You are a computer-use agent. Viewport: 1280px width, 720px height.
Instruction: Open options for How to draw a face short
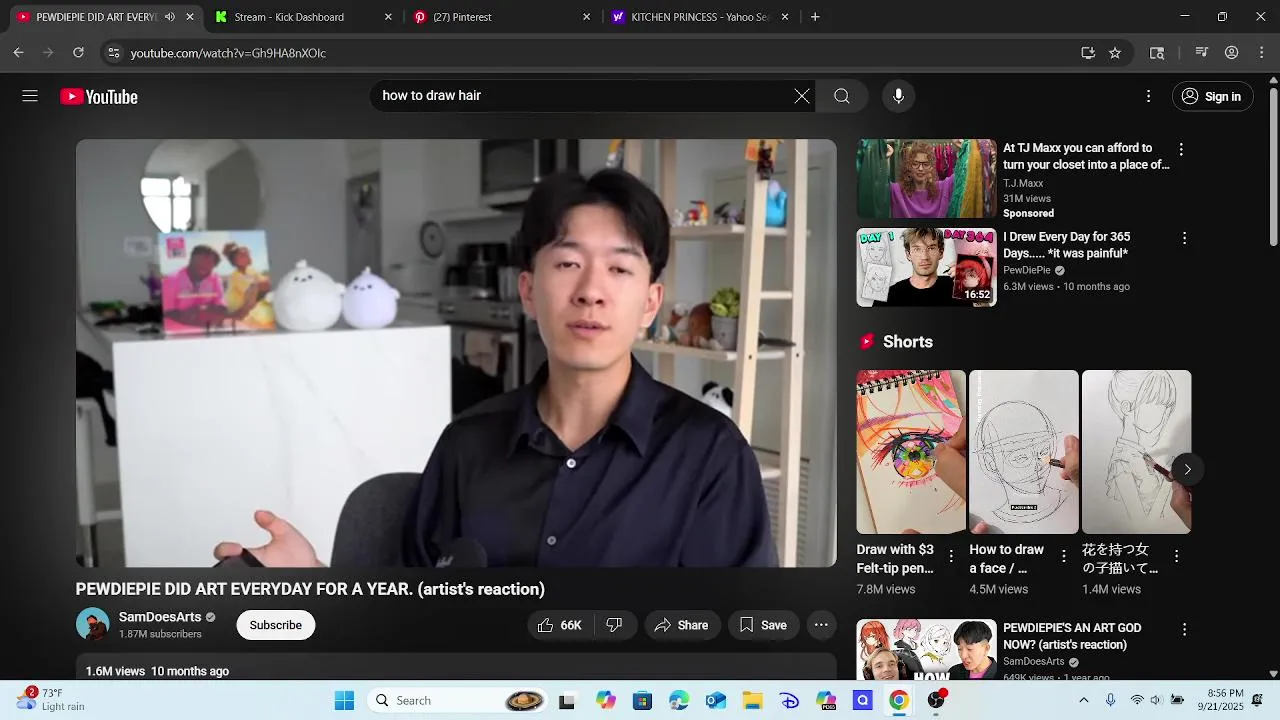1064,555
